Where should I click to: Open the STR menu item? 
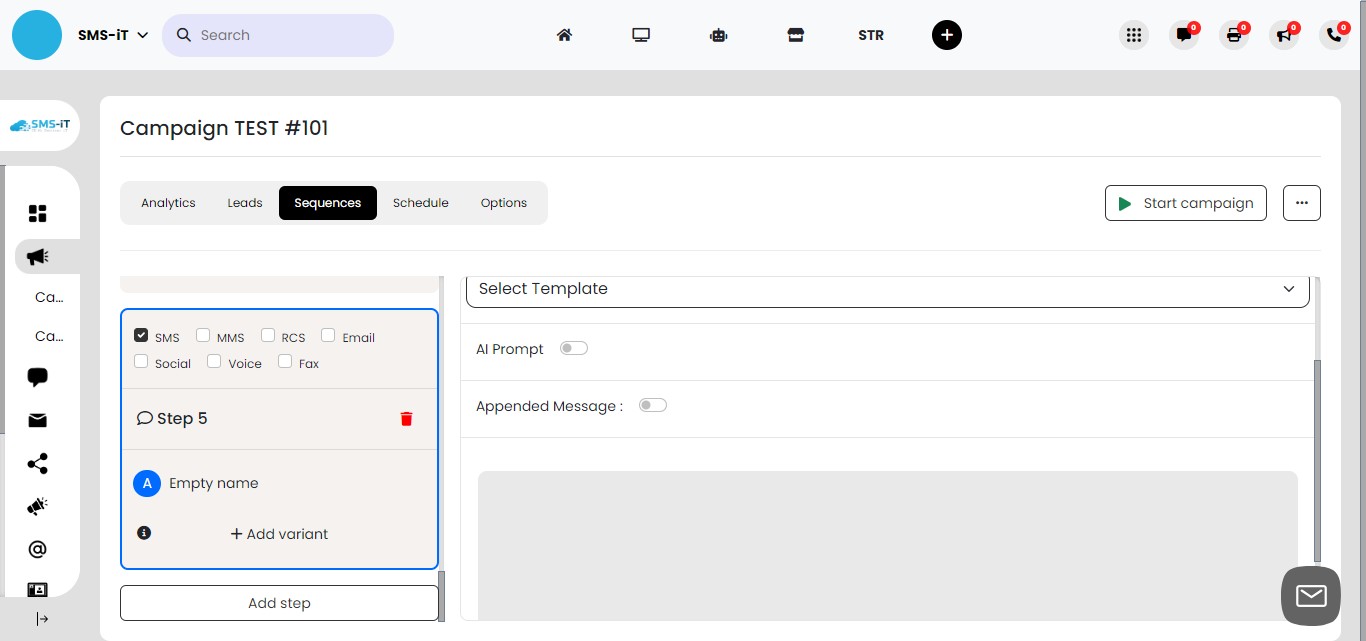[871, 35]
